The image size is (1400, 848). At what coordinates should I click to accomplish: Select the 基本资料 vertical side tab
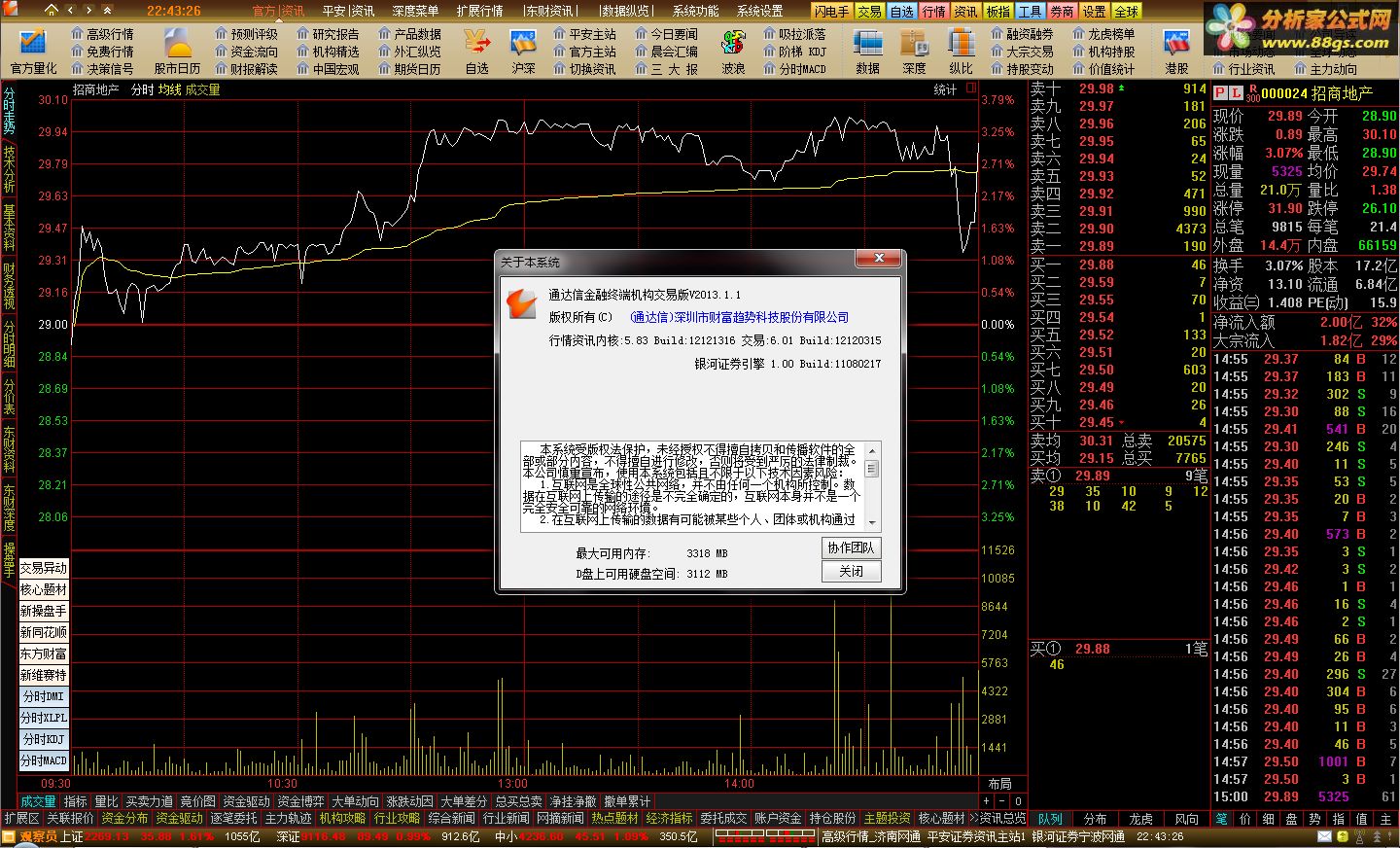pos(9,228)
